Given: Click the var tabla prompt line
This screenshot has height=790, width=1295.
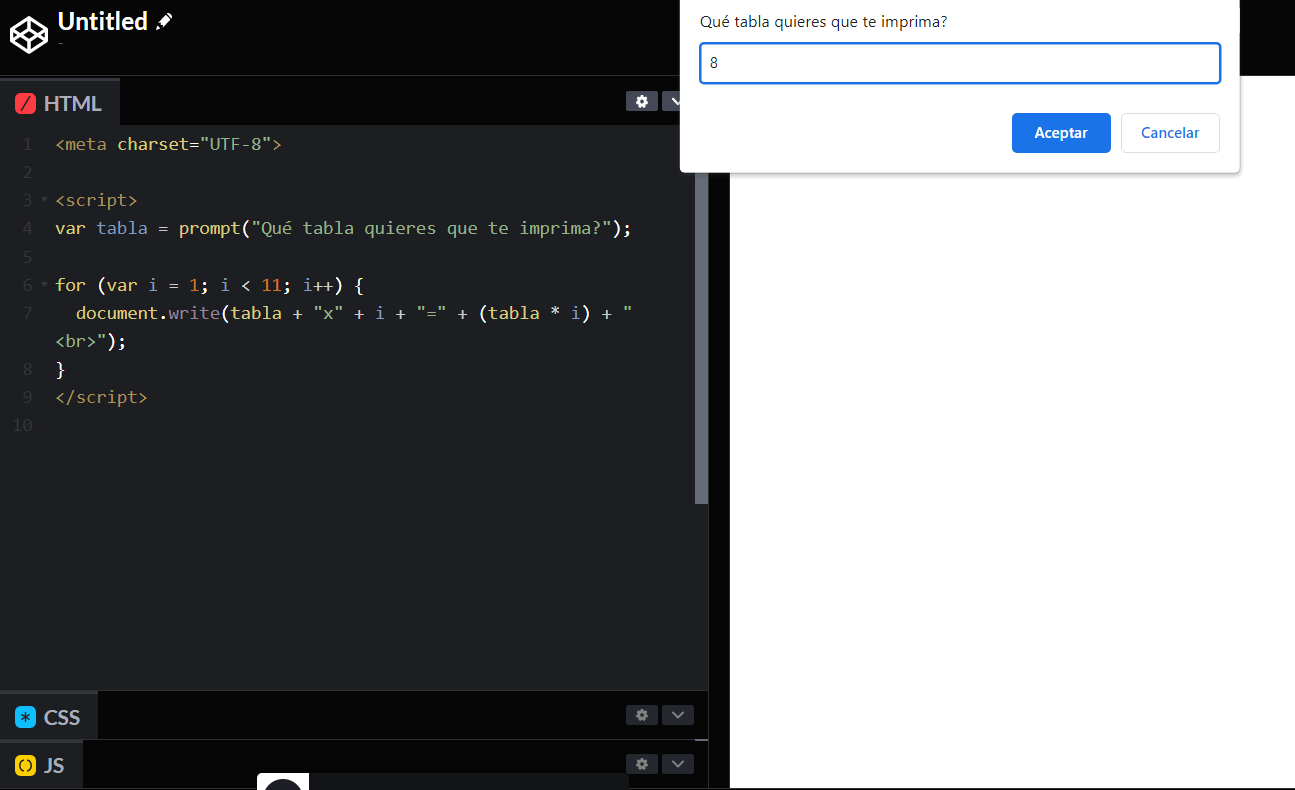Looking at the screenshot, I should point(343,228).
